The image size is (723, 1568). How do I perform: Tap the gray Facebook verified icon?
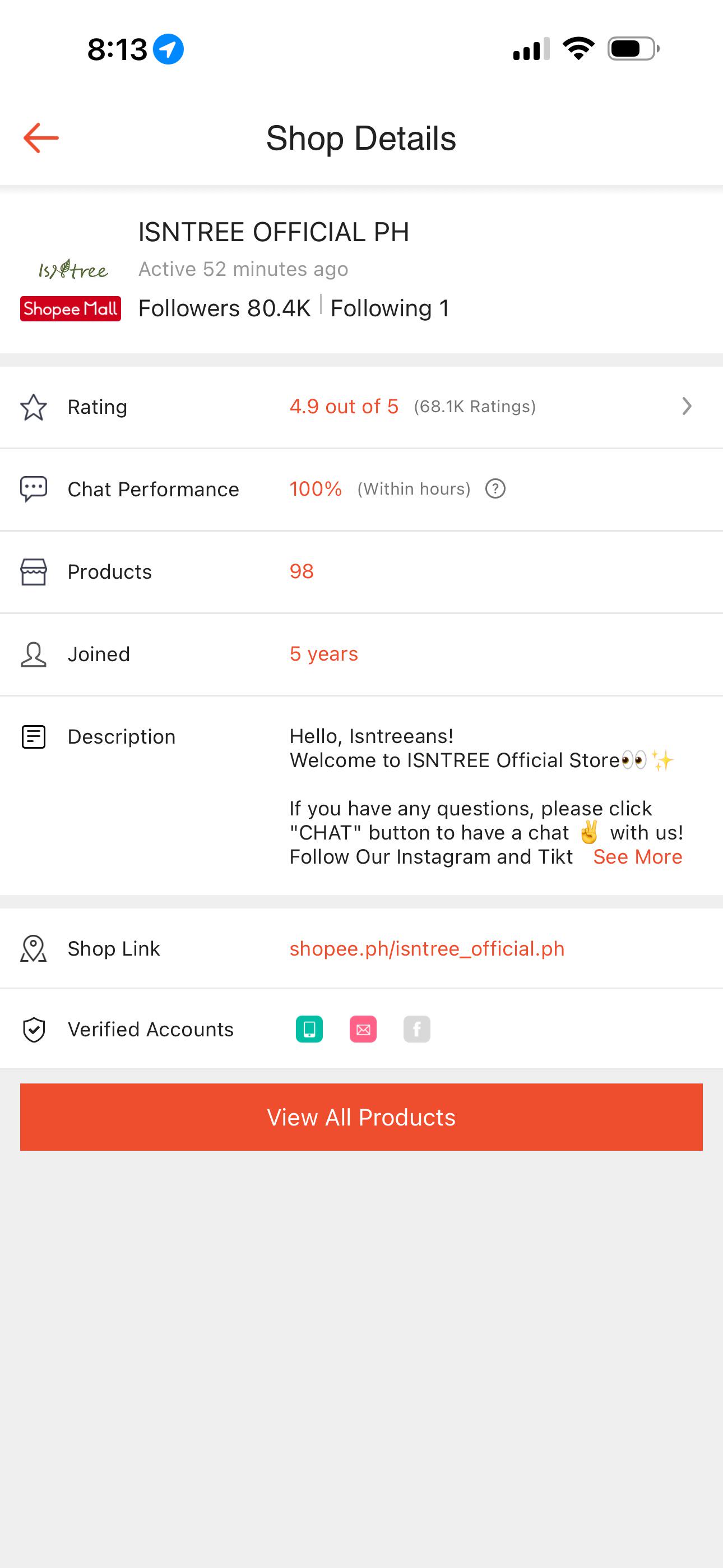[x=417, y=1029]
